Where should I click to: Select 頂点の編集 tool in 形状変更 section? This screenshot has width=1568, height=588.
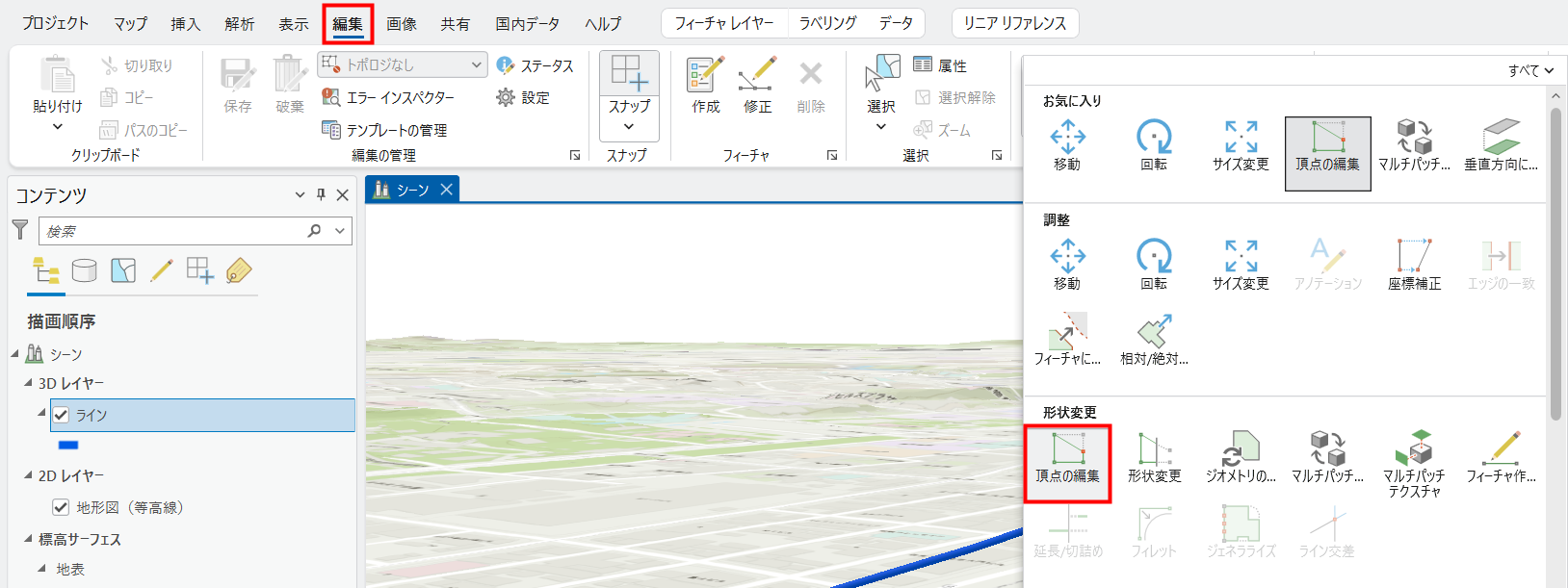1067,460
